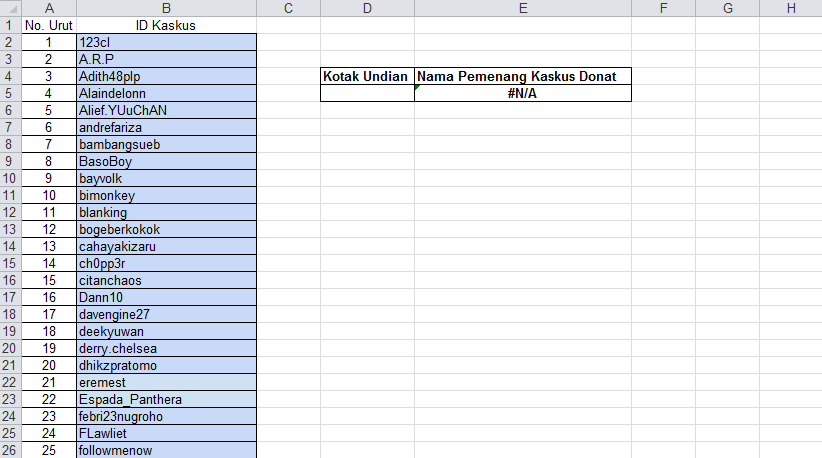The height and width of the screenshot is (458, 822).
Task: Select the cell containing 'ch0pp3r'
Action: click(x=166, y=264)
